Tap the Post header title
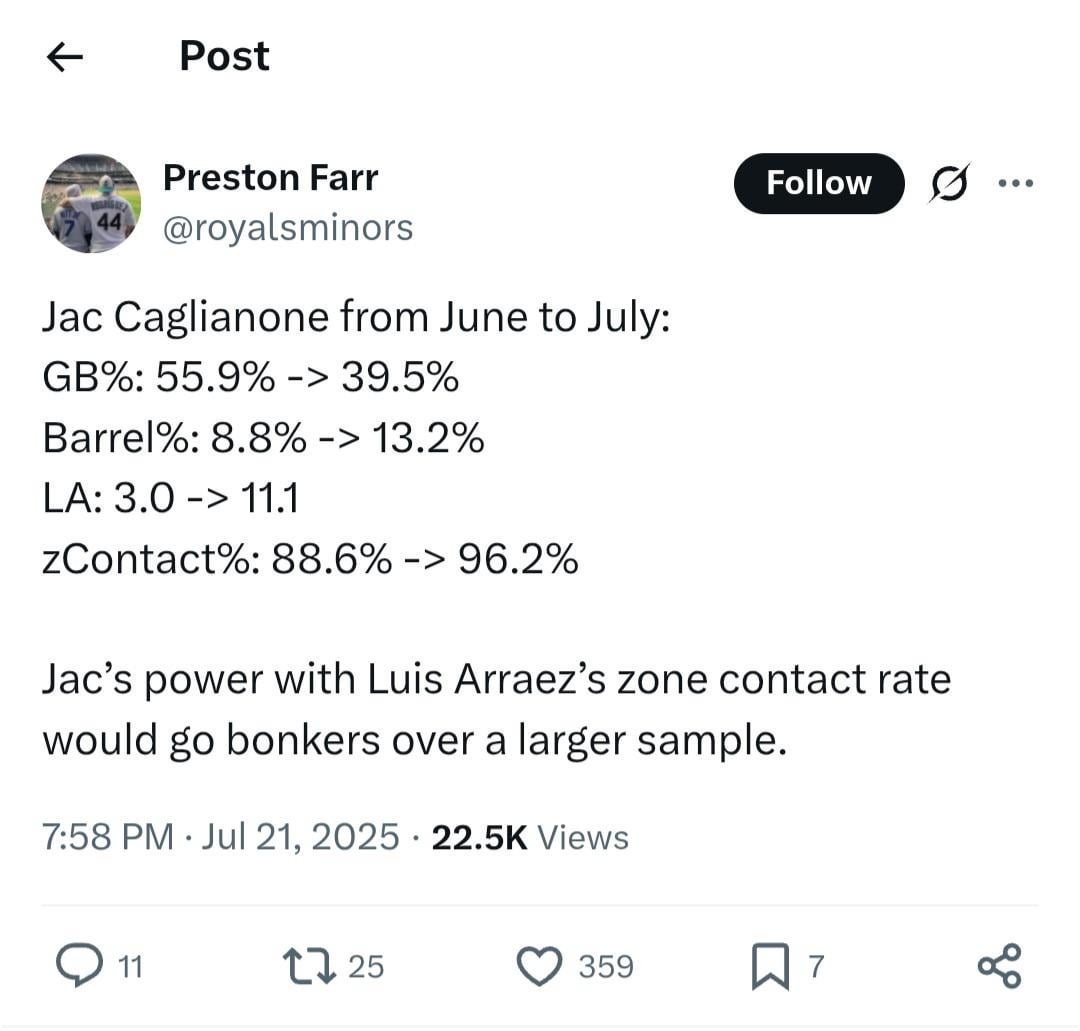This screenshot has width=1080, height=1031. (x=224, y=56)
